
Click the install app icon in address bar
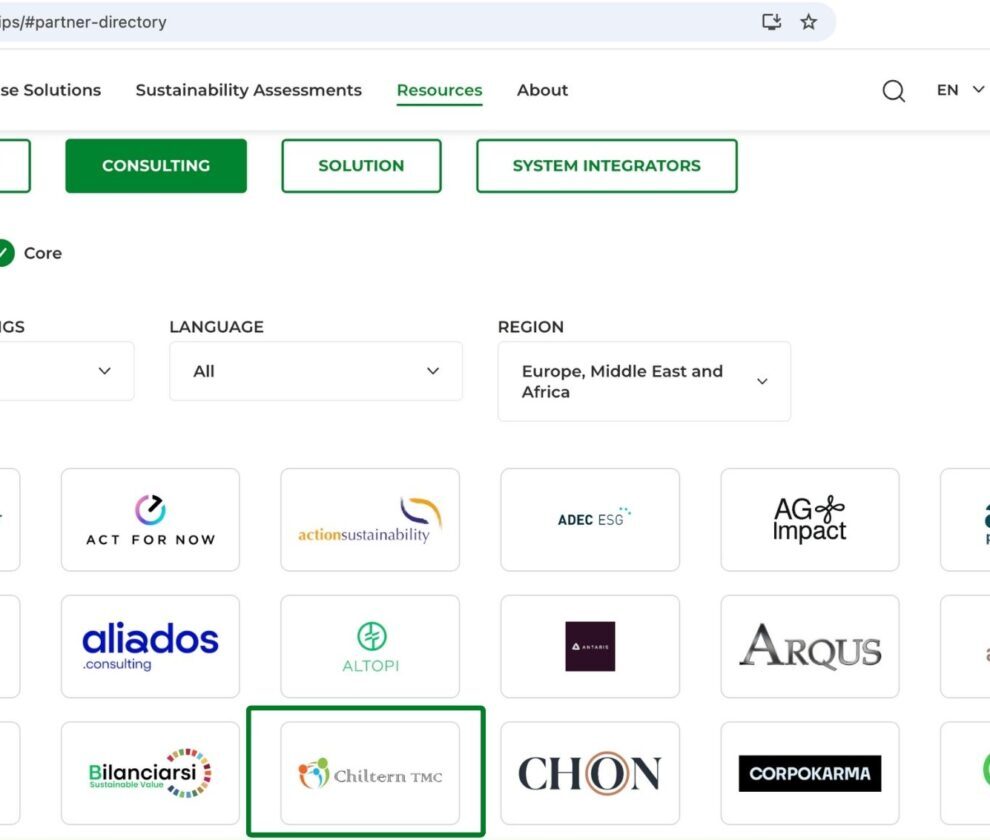[x=771, y=22]
